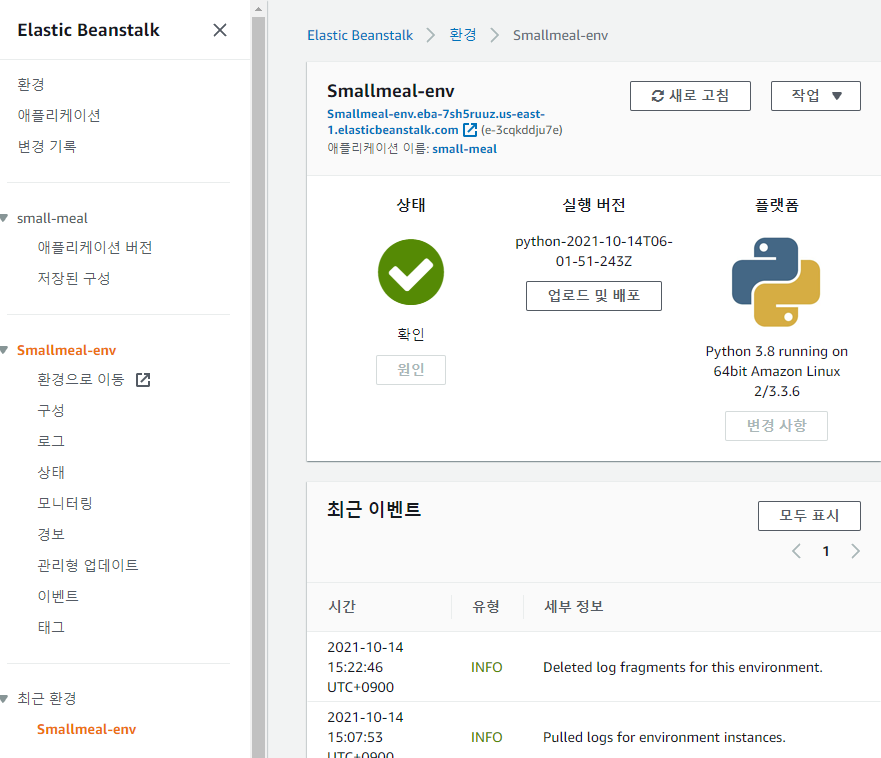Click page number 1 in events pagination
Image resolution: width=881 pixels, height=758 pixels.
[826, 551]
